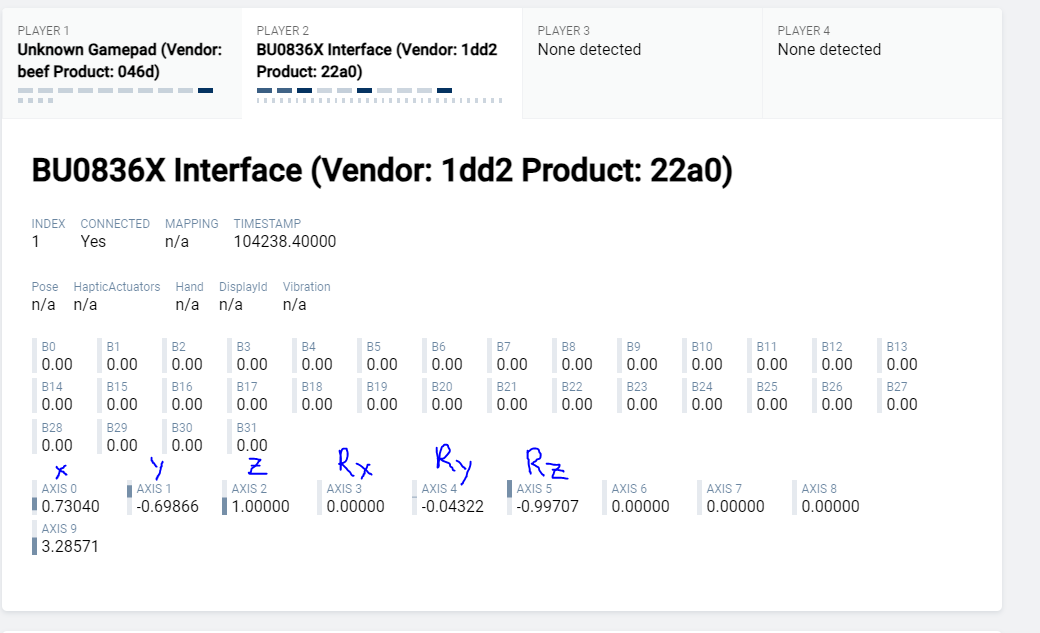The image size is (1040, 633).
Task: Click the timestamp value 104238.40000
Action: point(285,241)
